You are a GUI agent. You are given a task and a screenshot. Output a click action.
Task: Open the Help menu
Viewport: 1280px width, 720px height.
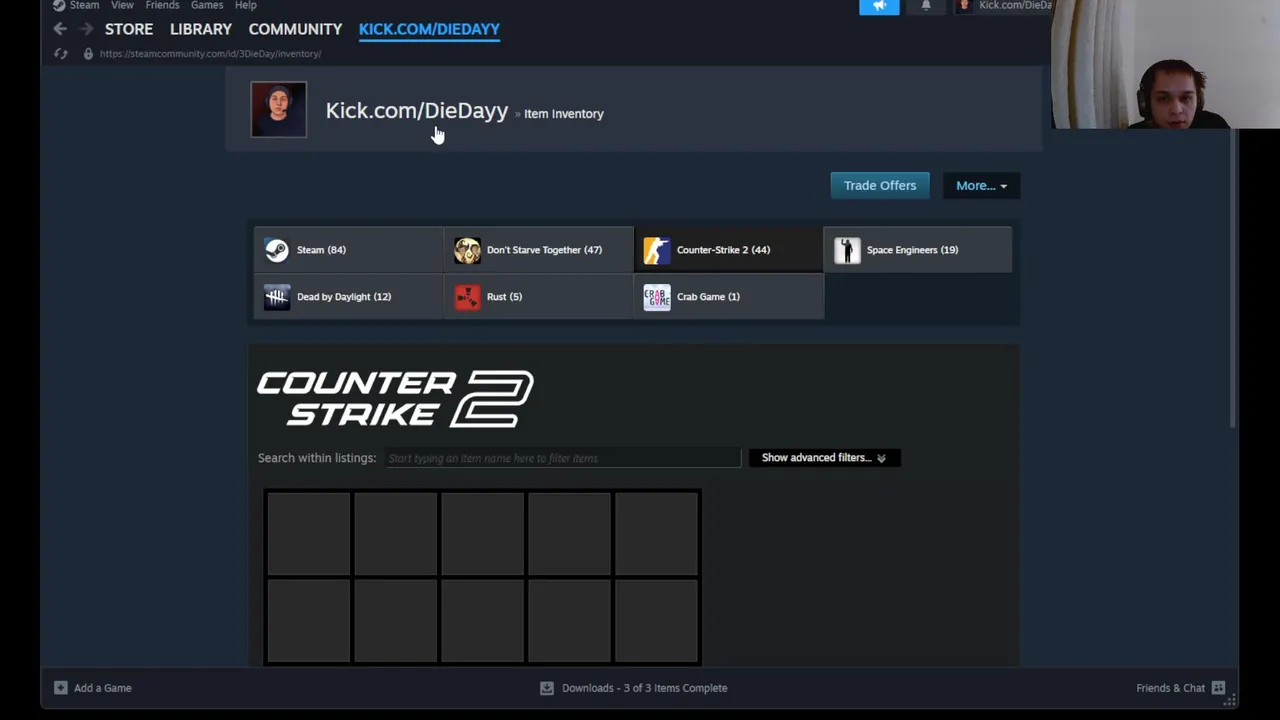tap(246, 5)
